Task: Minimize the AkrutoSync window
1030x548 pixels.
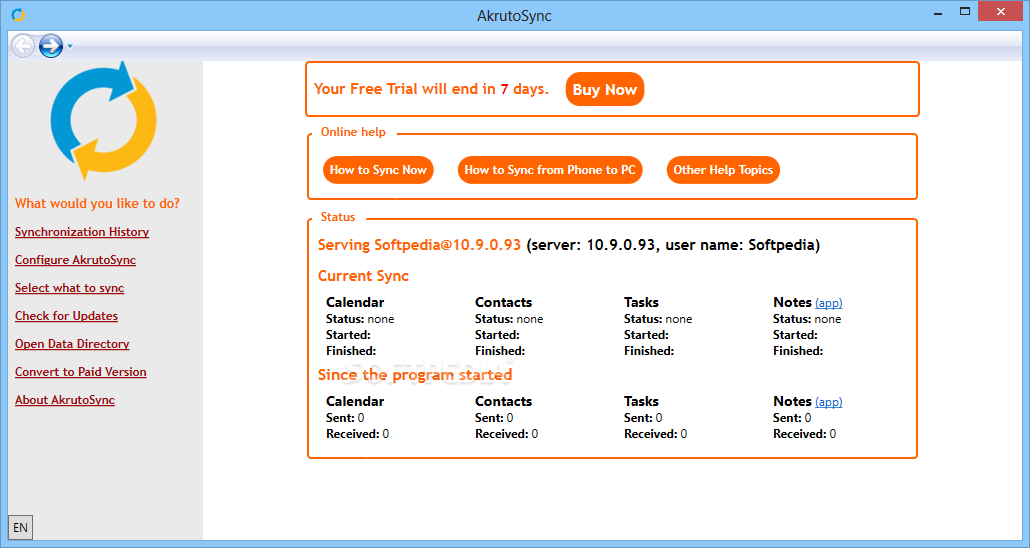Action: 937,12
